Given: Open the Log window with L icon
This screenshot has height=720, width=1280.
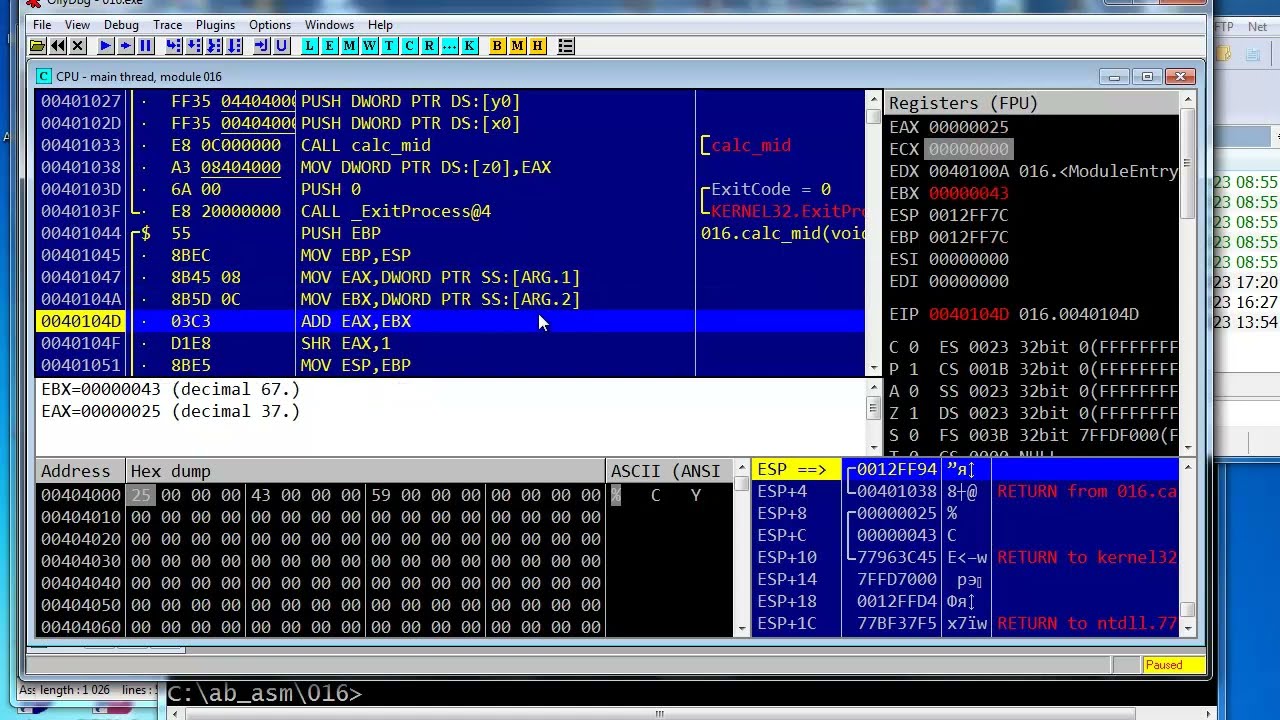Looking at the screenshot, I should (309, 46).
